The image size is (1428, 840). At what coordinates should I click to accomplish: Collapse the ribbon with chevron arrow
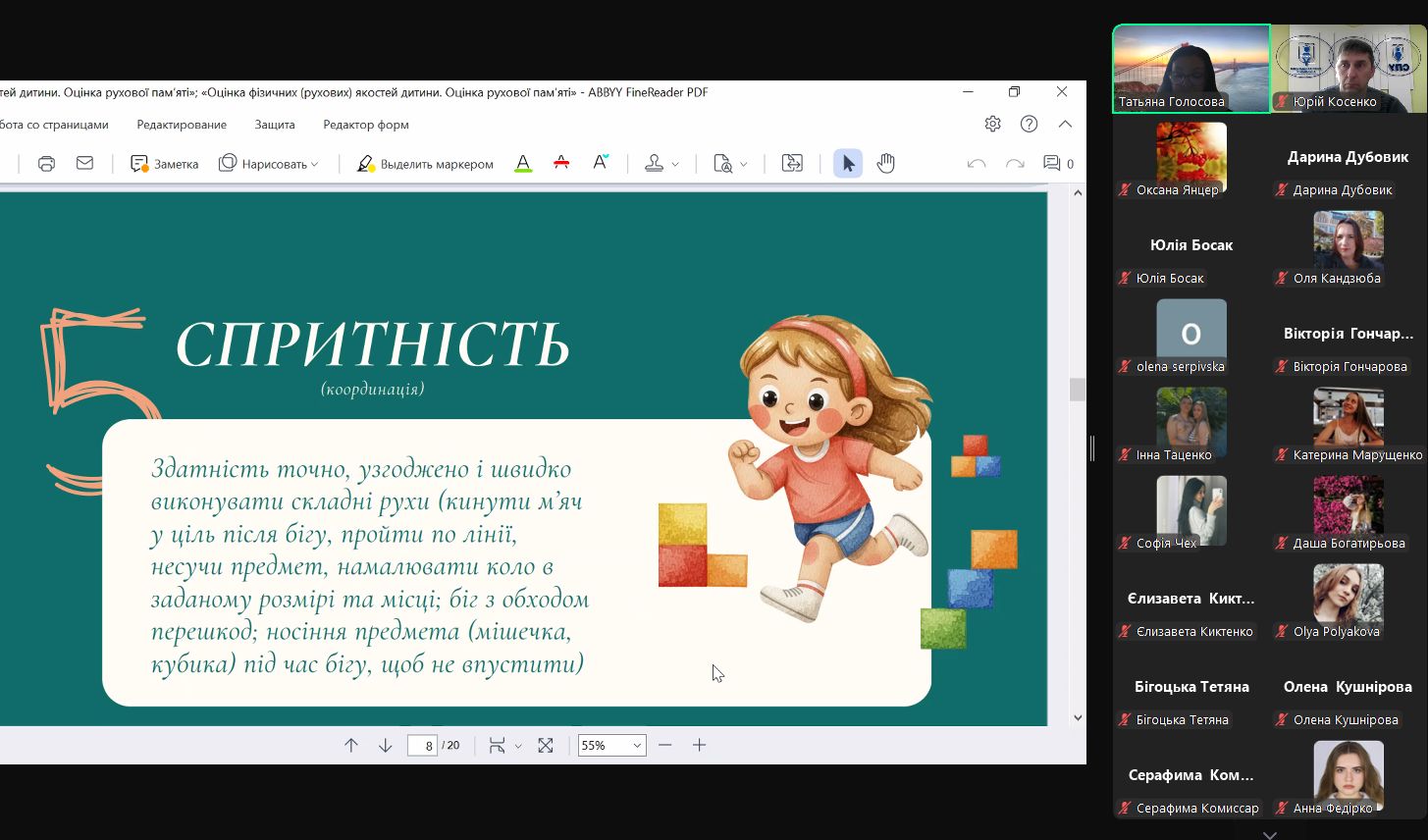(x=1065, y=124)
